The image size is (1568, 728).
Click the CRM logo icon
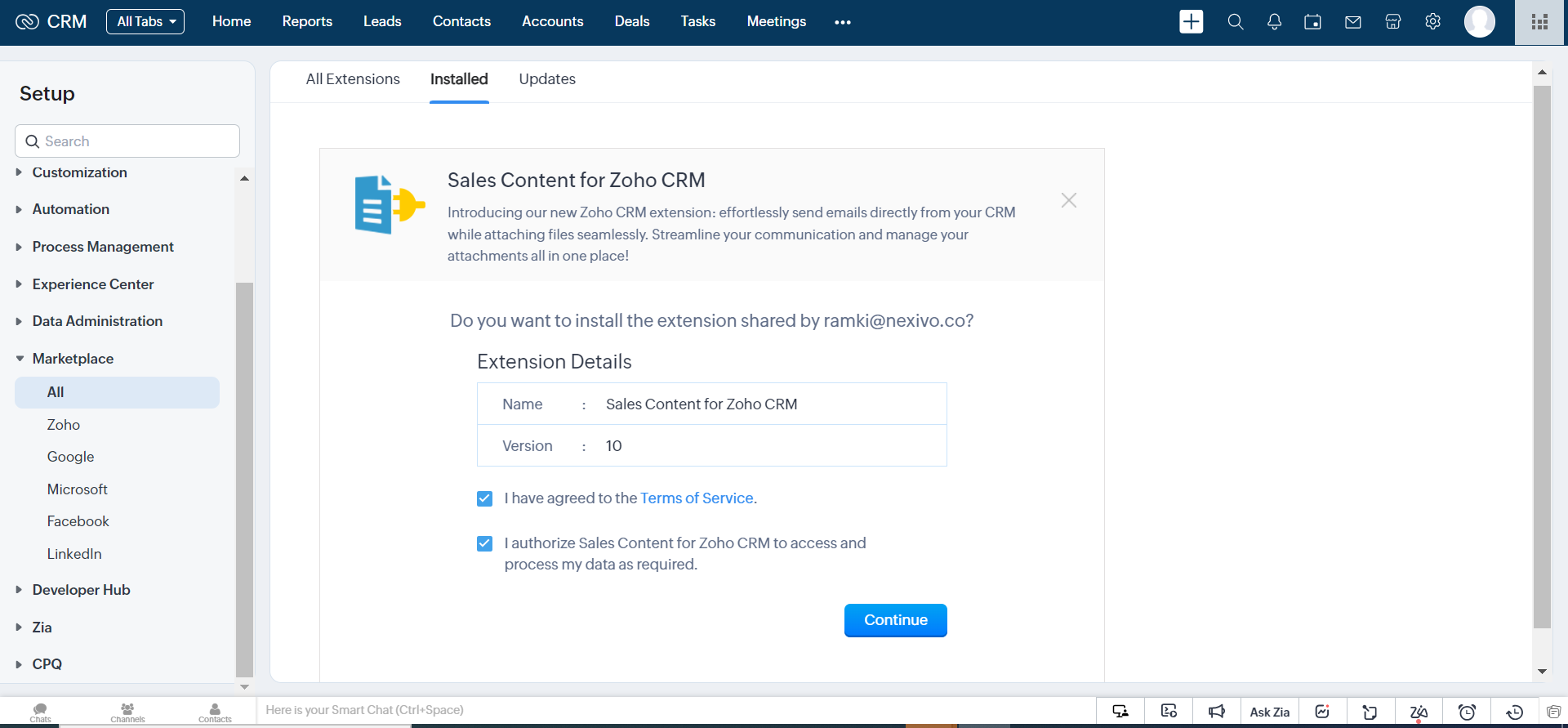tap(27, 22)
